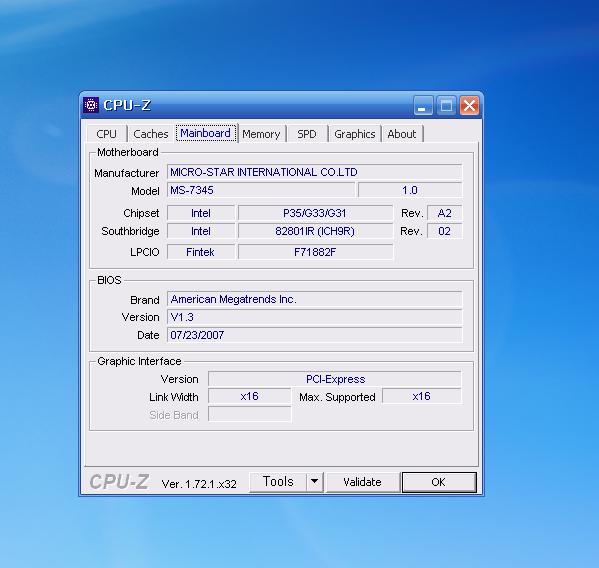Click the OK button
599x568 pixels.
(x=439, y=482)
